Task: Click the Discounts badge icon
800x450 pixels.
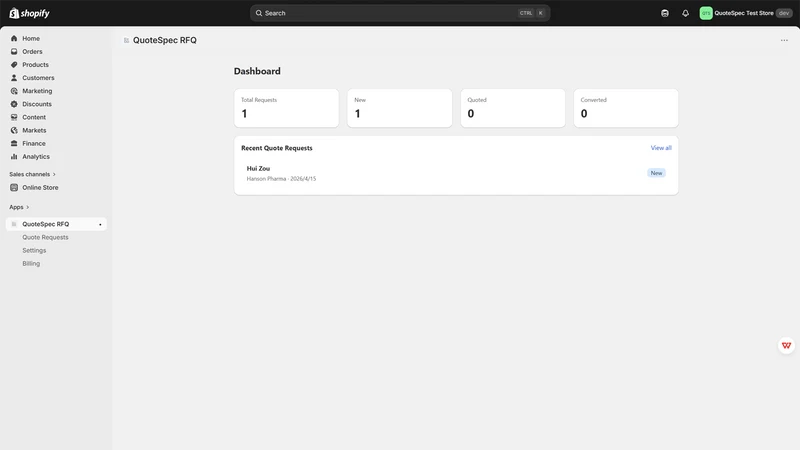Action: click(x=14, y=104)
